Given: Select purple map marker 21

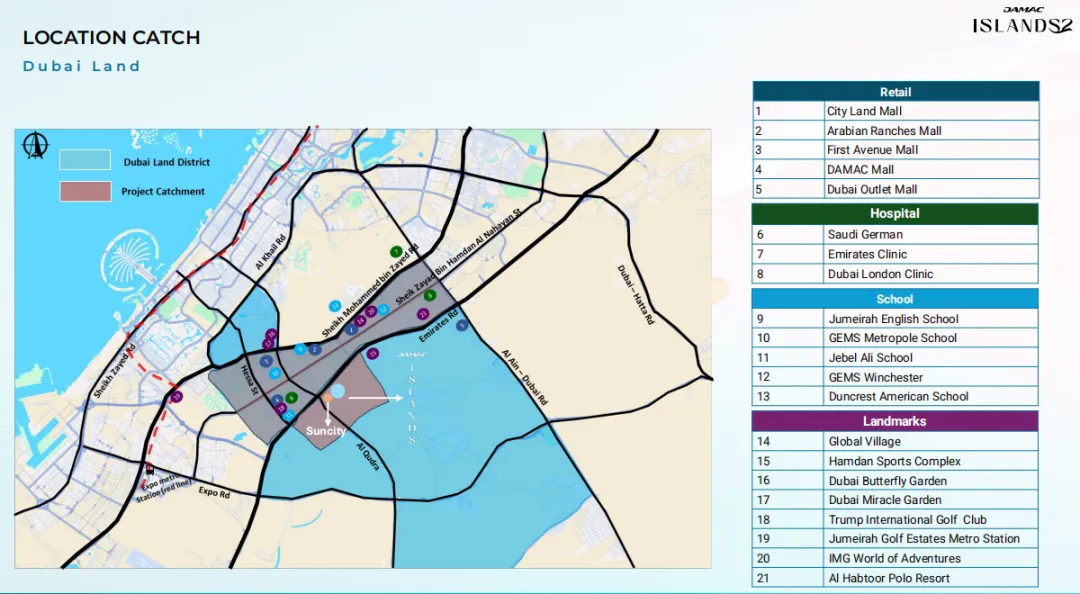Looking at the screenshot, I should 423,314.
